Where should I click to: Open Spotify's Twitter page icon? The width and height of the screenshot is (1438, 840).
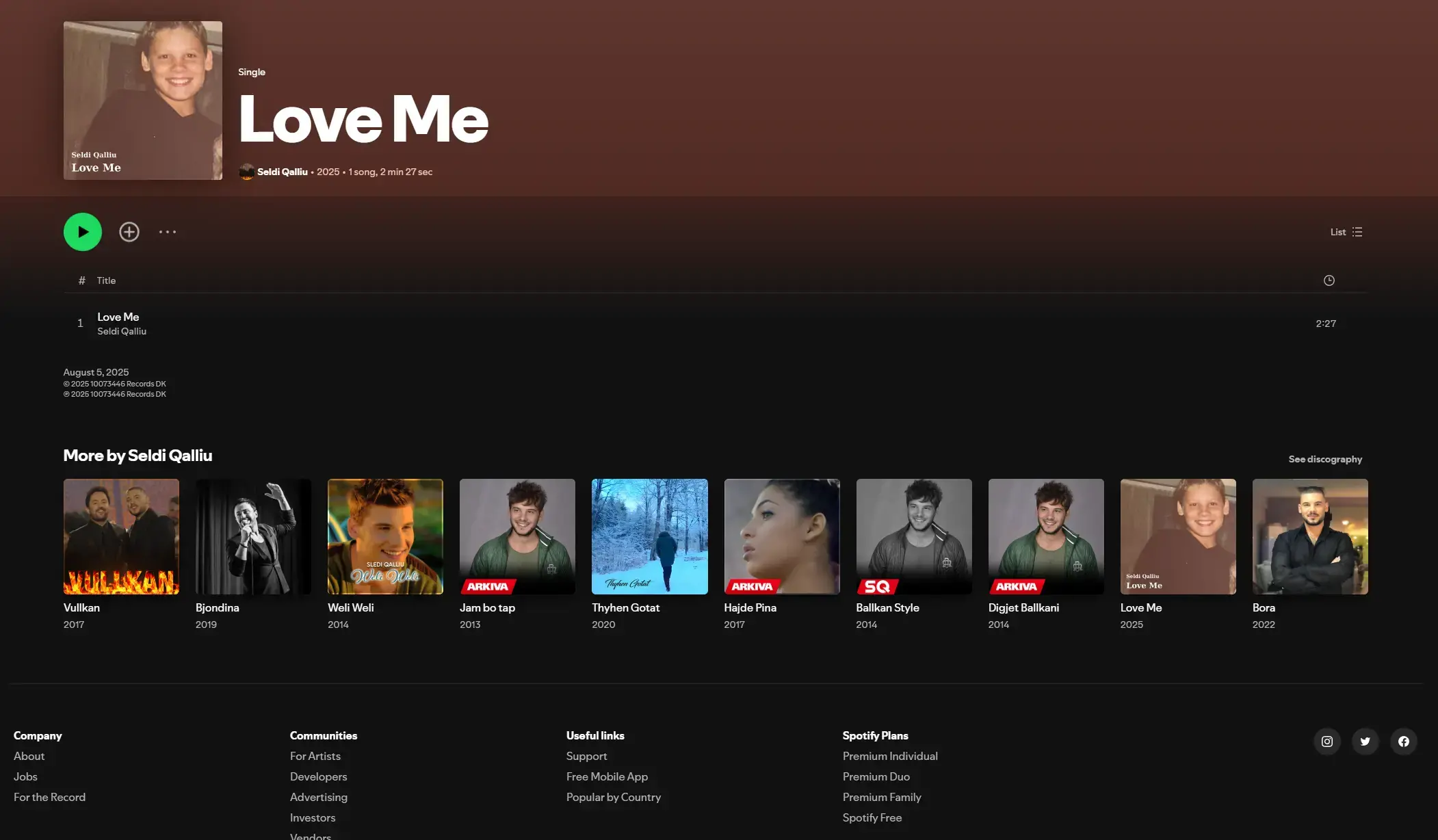pyautogui.click(x=1365, y=741)
